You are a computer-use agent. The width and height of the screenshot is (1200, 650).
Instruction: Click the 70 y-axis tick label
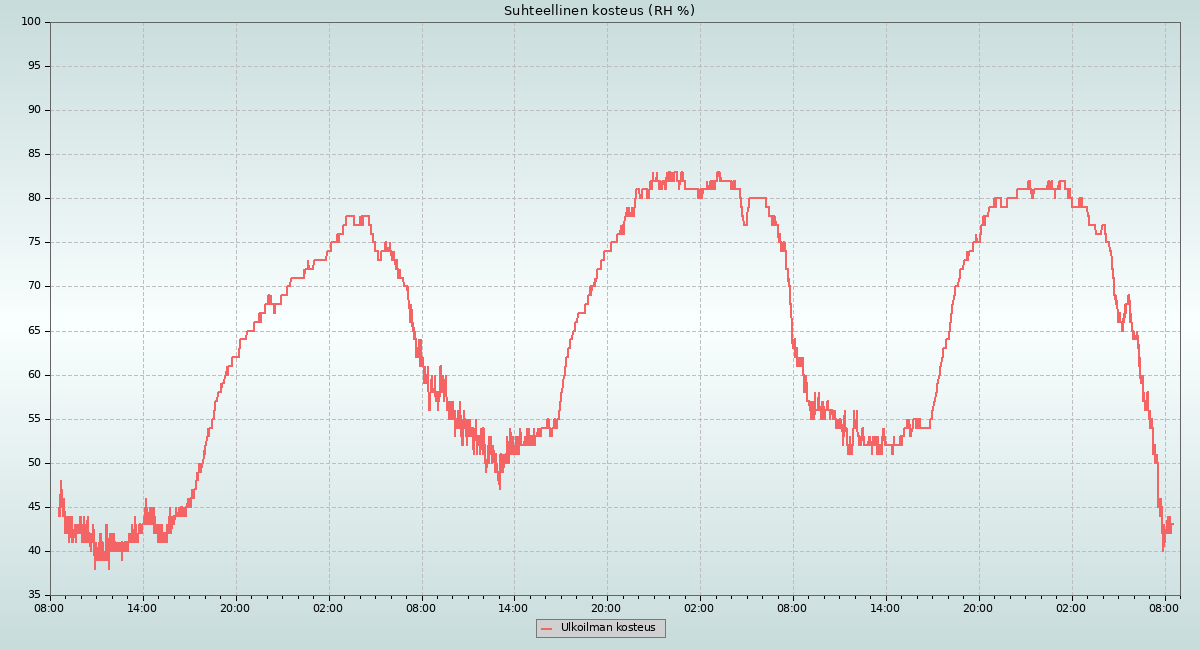(x=33, y=286)
